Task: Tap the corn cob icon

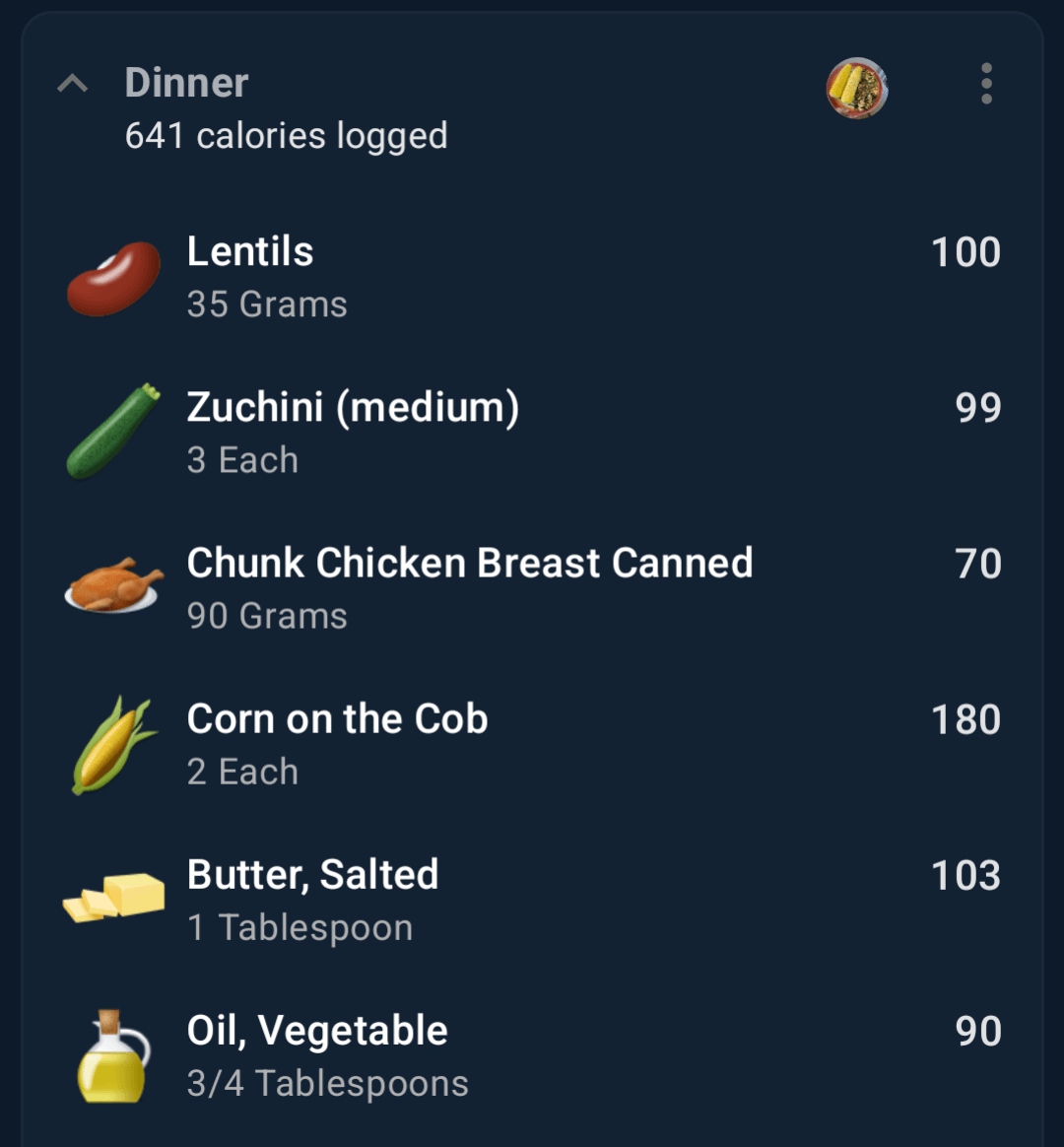Action: tap(113, 745)
